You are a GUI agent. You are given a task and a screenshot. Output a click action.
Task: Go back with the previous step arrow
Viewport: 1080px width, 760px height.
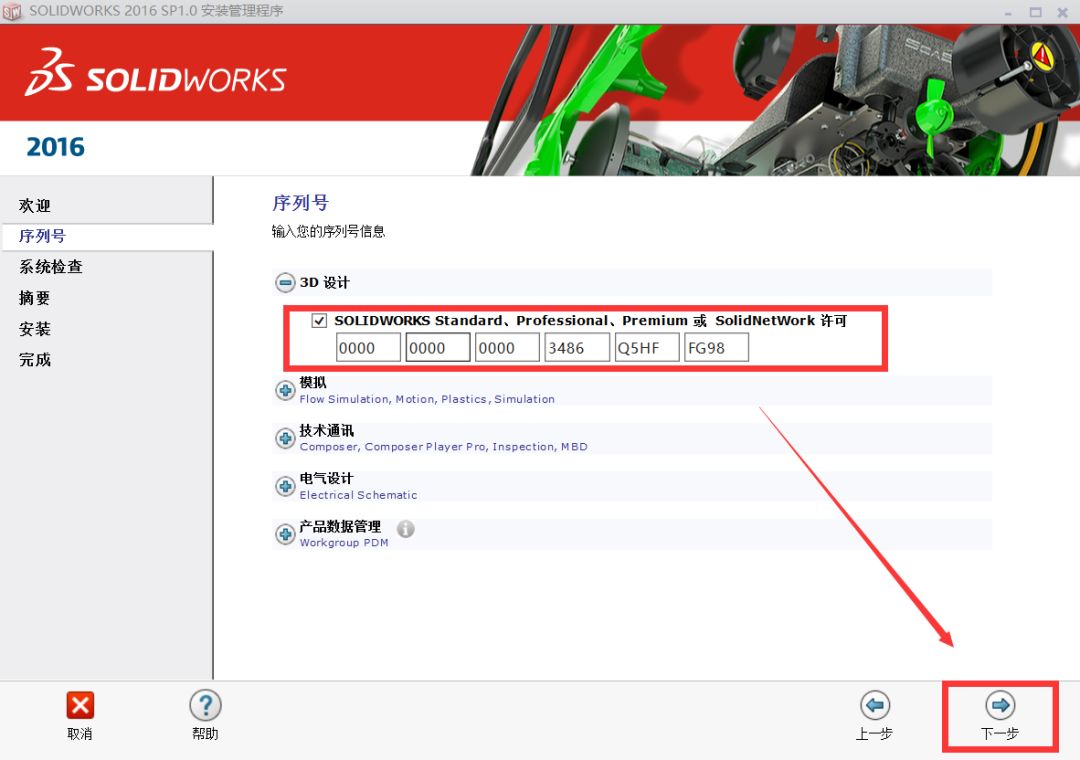875,705
